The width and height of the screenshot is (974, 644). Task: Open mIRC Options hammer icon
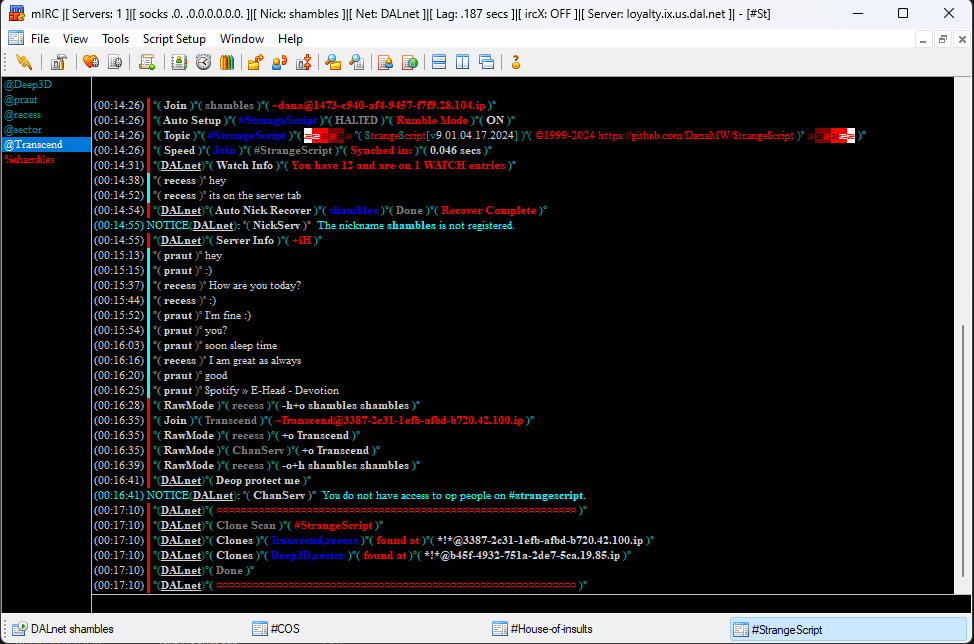point(59,62)
